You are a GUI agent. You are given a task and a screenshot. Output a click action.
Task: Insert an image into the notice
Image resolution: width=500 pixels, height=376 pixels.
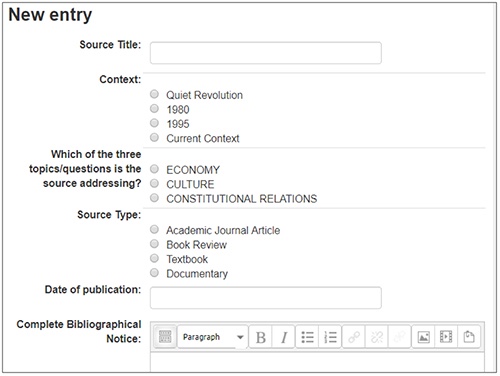click(423, 337)
